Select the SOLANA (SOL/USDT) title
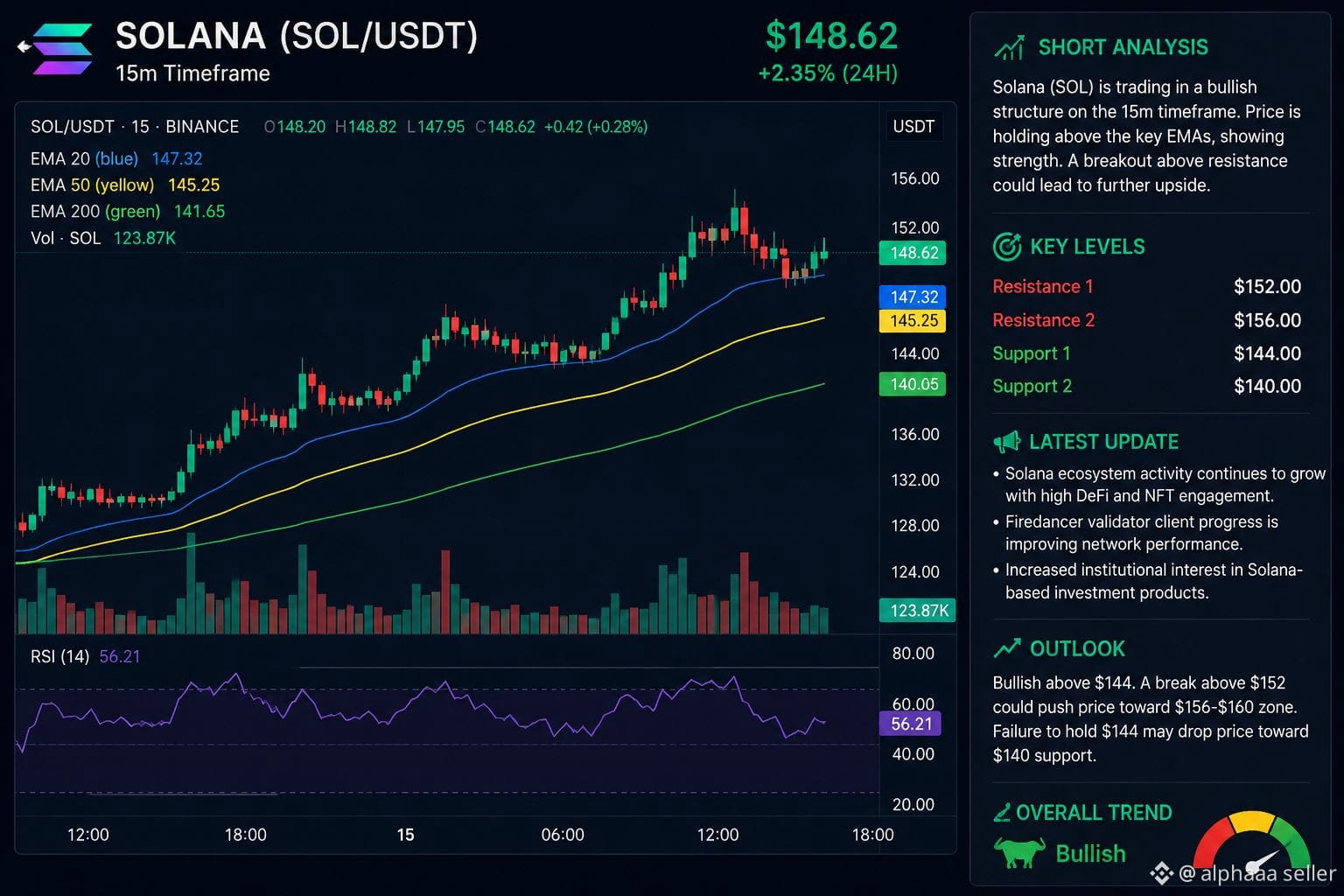1344x896 pixels. pyautogui.click(x=297, y=36)
